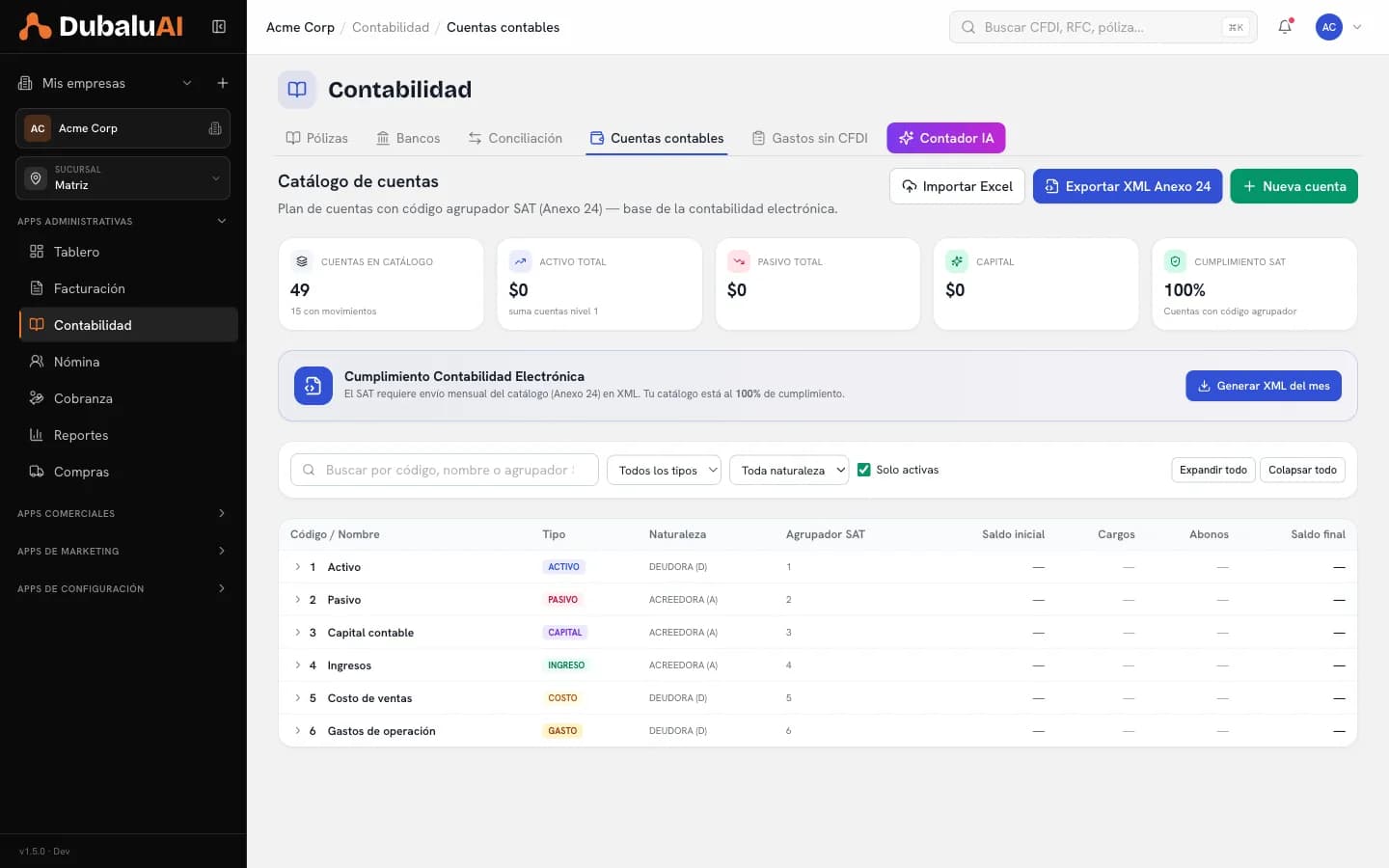Viewport: 1389px width, 868px height.
Task: Expand the Capital contable account row
Action: tap(298, 633)
